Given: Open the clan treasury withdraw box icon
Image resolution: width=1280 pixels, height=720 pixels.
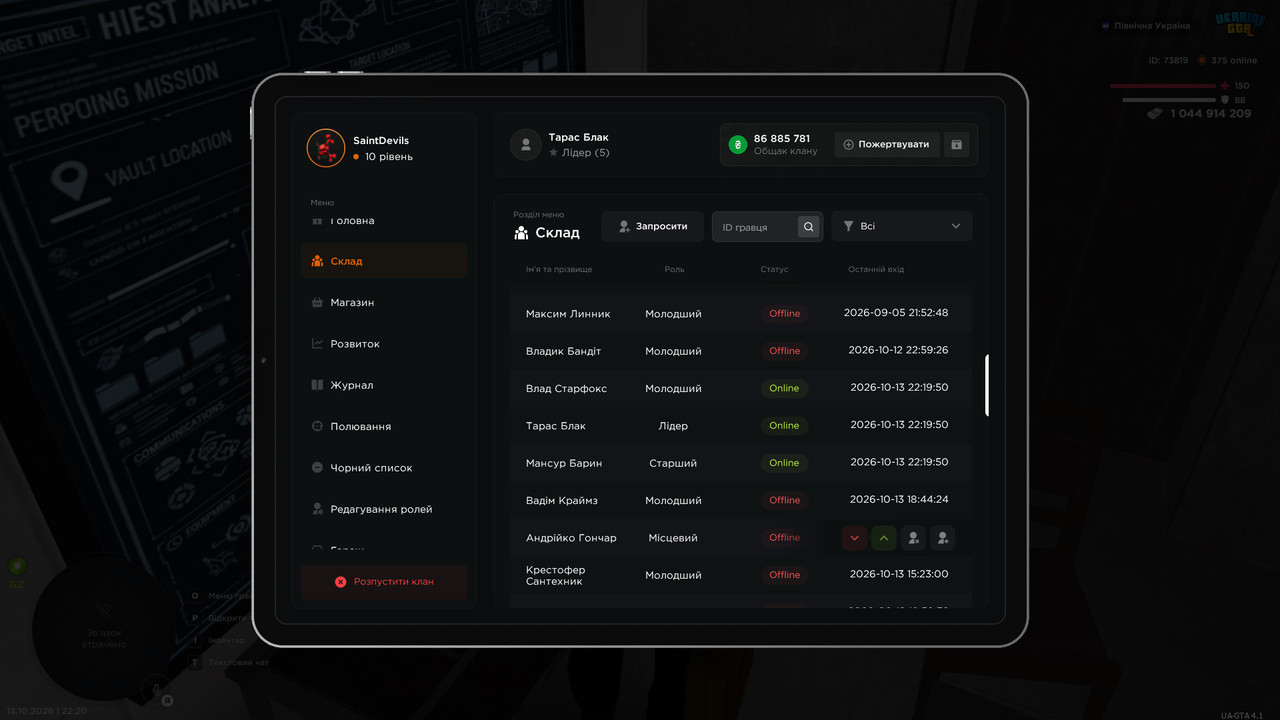Looking at the screenshot, I should [956, 144].
